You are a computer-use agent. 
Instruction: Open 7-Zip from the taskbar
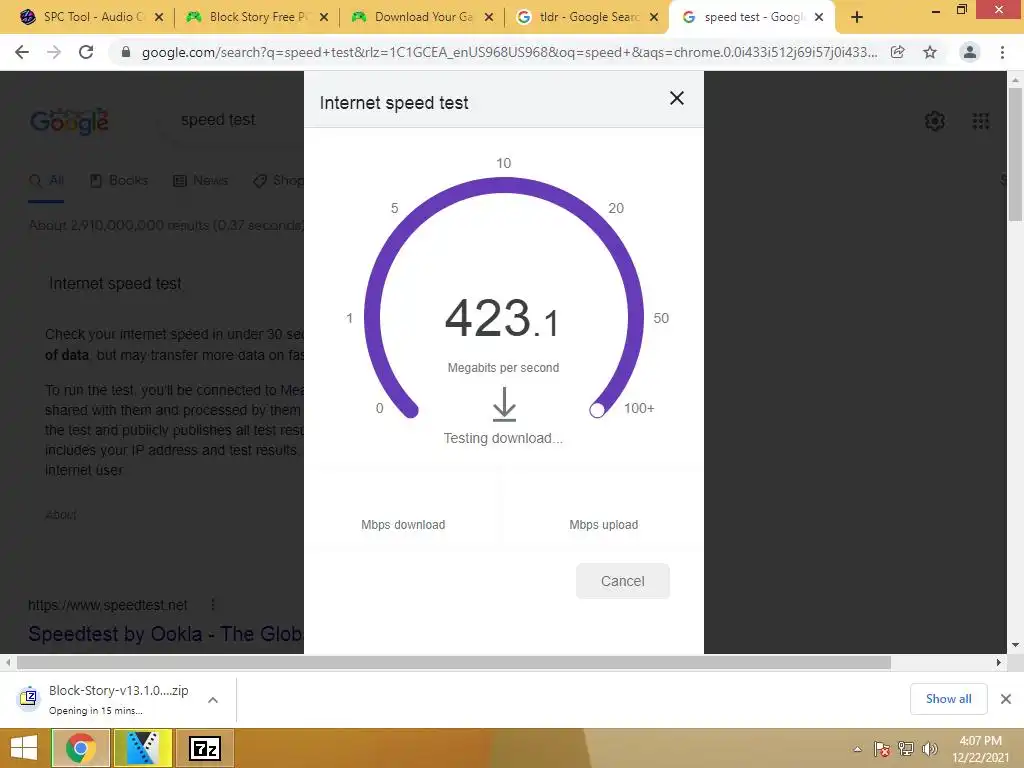(x=204, y=748)
